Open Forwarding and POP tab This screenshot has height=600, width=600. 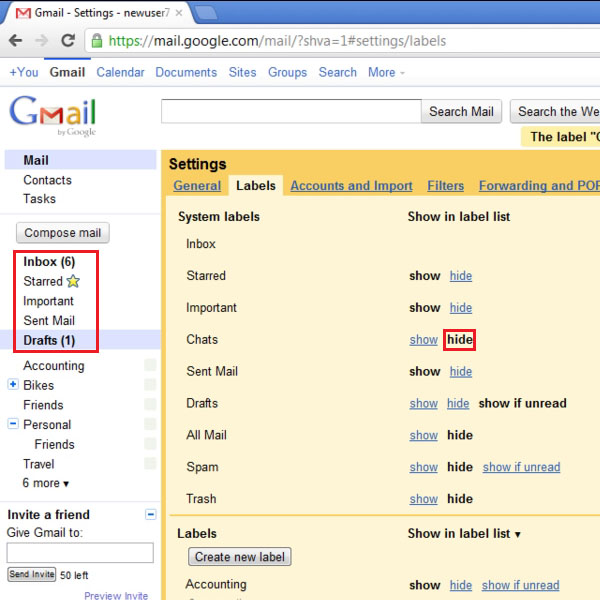pyautogui.click(x=539, y=186)
